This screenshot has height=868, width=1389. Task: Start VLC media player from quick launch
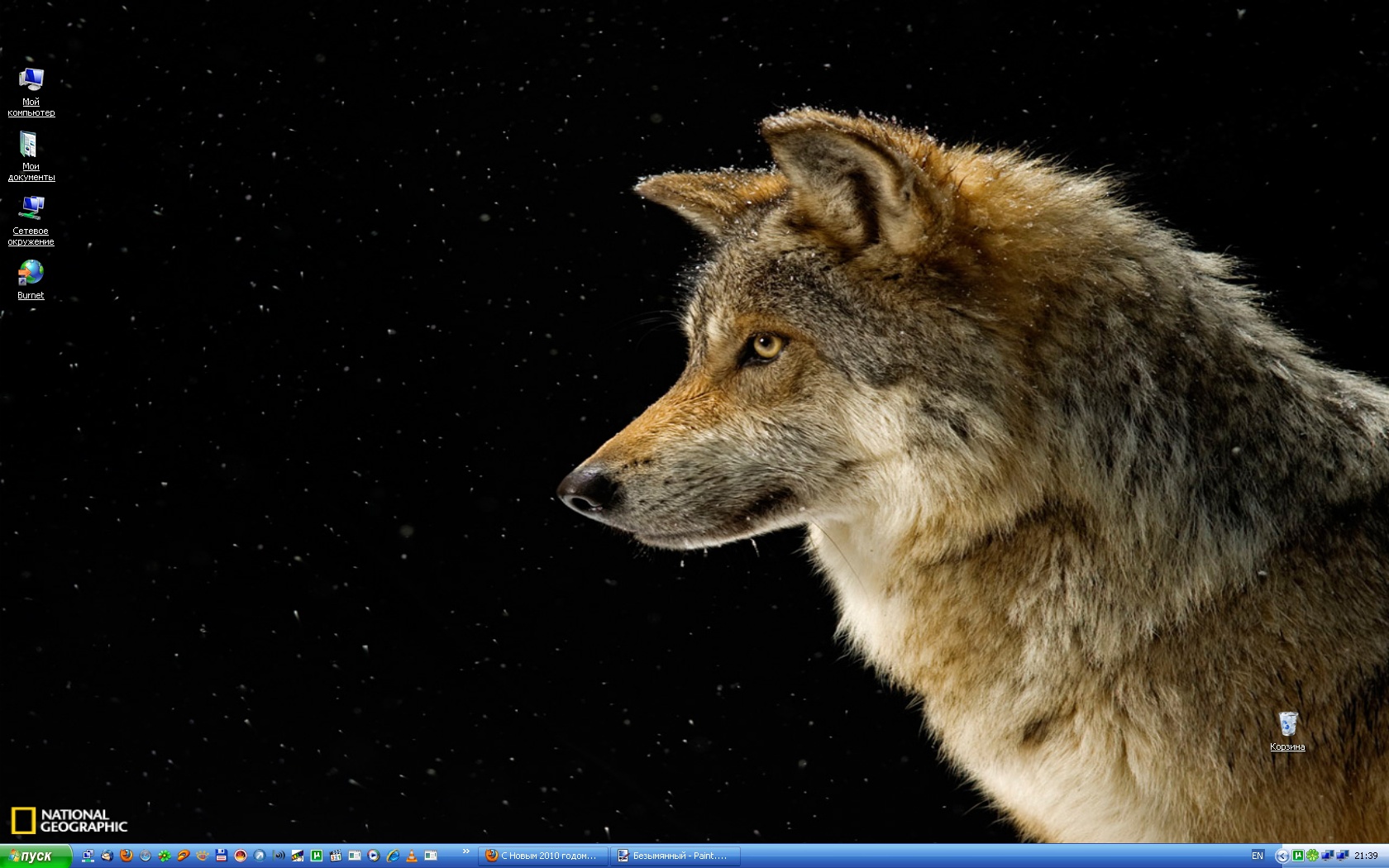tap(412, 856)
